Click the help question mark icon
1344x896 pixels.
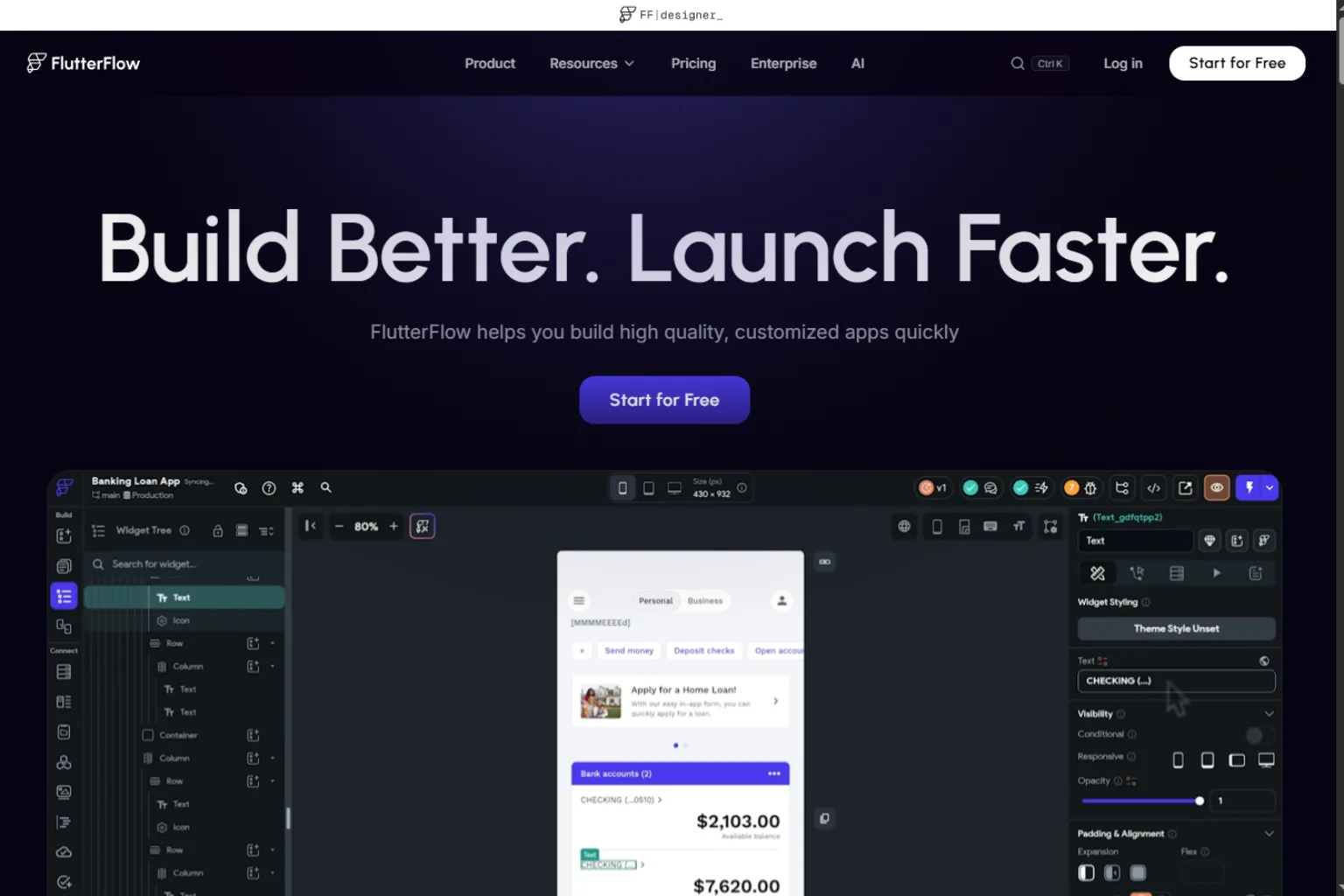269,488
